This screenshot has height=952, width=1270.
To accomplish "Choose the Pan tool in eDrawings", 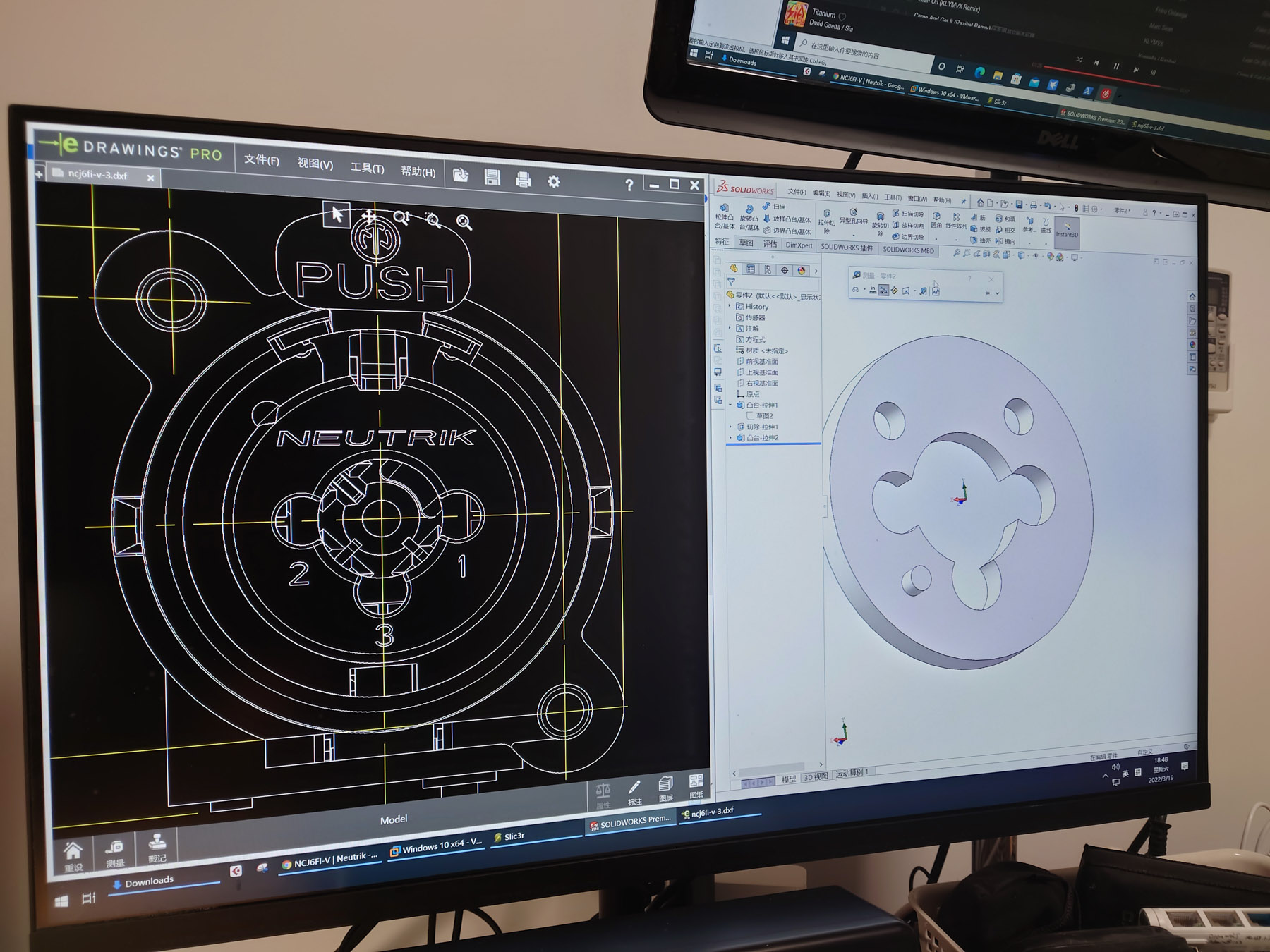I will click(x=369, y=216).
